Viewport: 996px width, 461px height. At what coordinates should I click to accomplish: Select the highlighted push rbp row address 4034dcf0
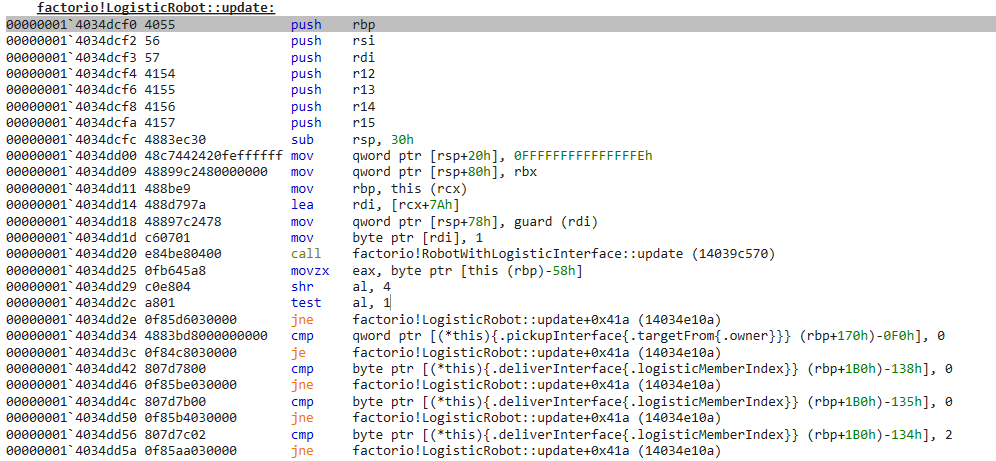tap(71, 25)
